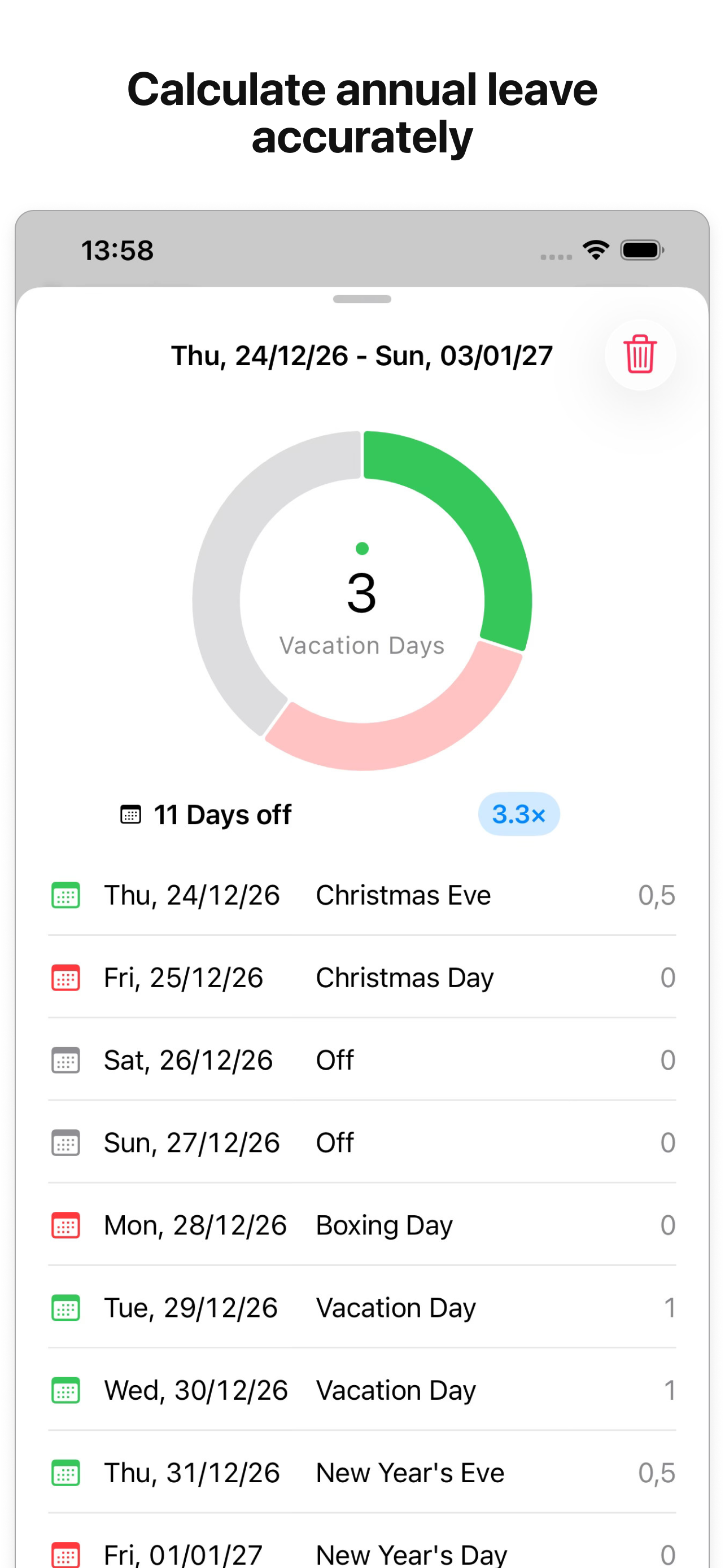Tap the 11 Days off label
Image resolution: width=725 pixels, height=1568 pixels.
point(222,814)
